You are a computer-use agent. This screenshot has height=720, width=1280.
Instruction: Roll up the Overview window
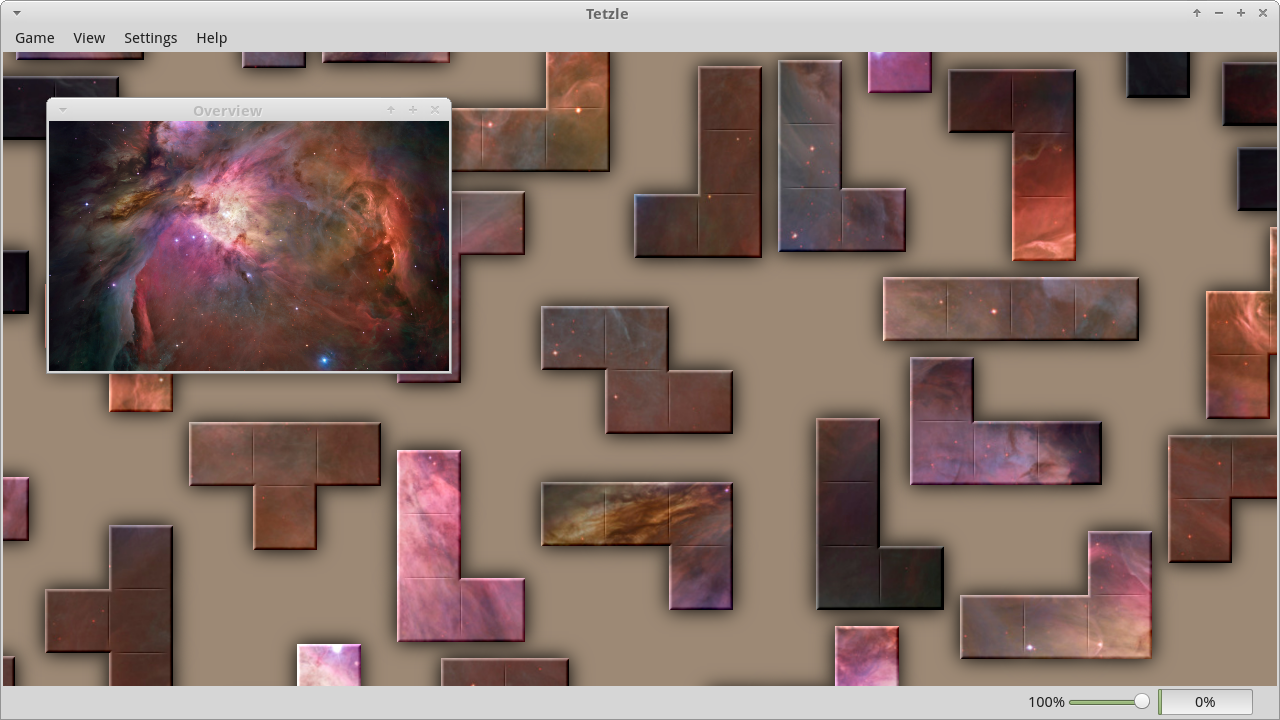(390, 110)
